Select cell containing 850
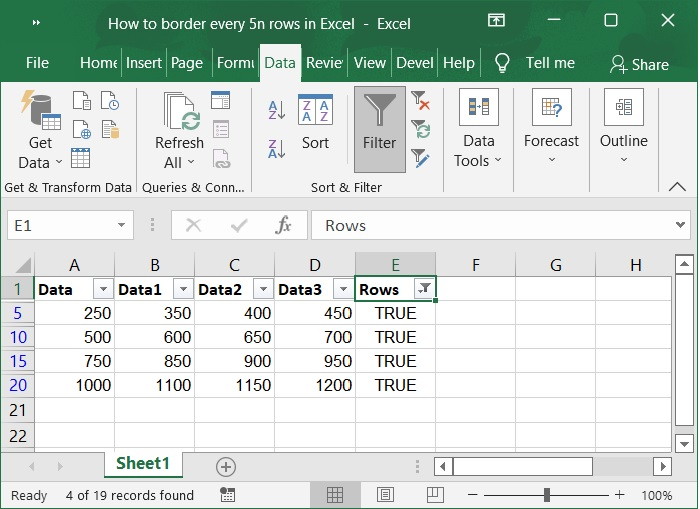This screenshot has height=509, width=700. tap(155, 361)
